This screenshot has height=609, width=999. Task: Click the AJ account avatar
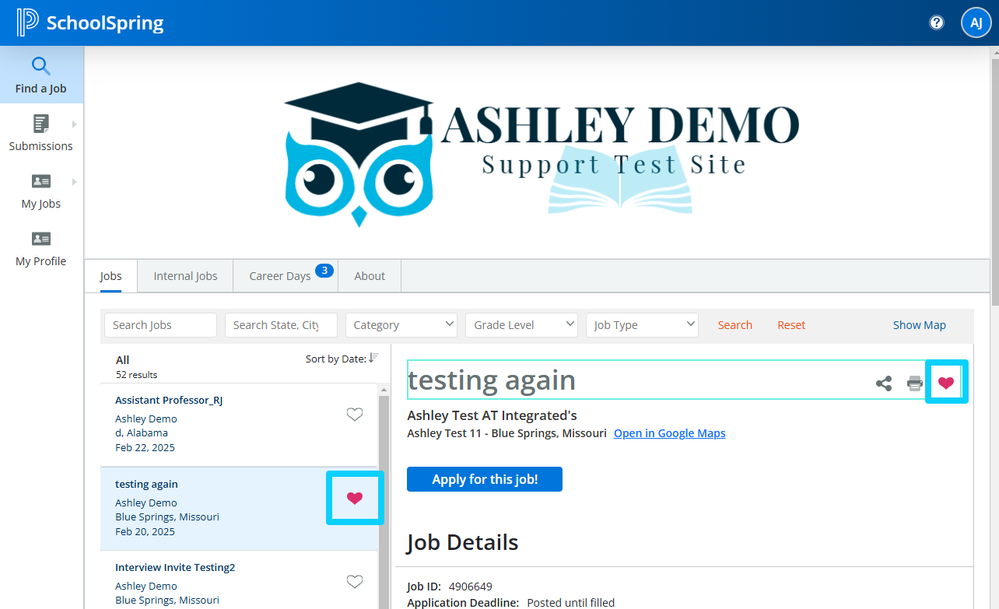tap(976, 21)
